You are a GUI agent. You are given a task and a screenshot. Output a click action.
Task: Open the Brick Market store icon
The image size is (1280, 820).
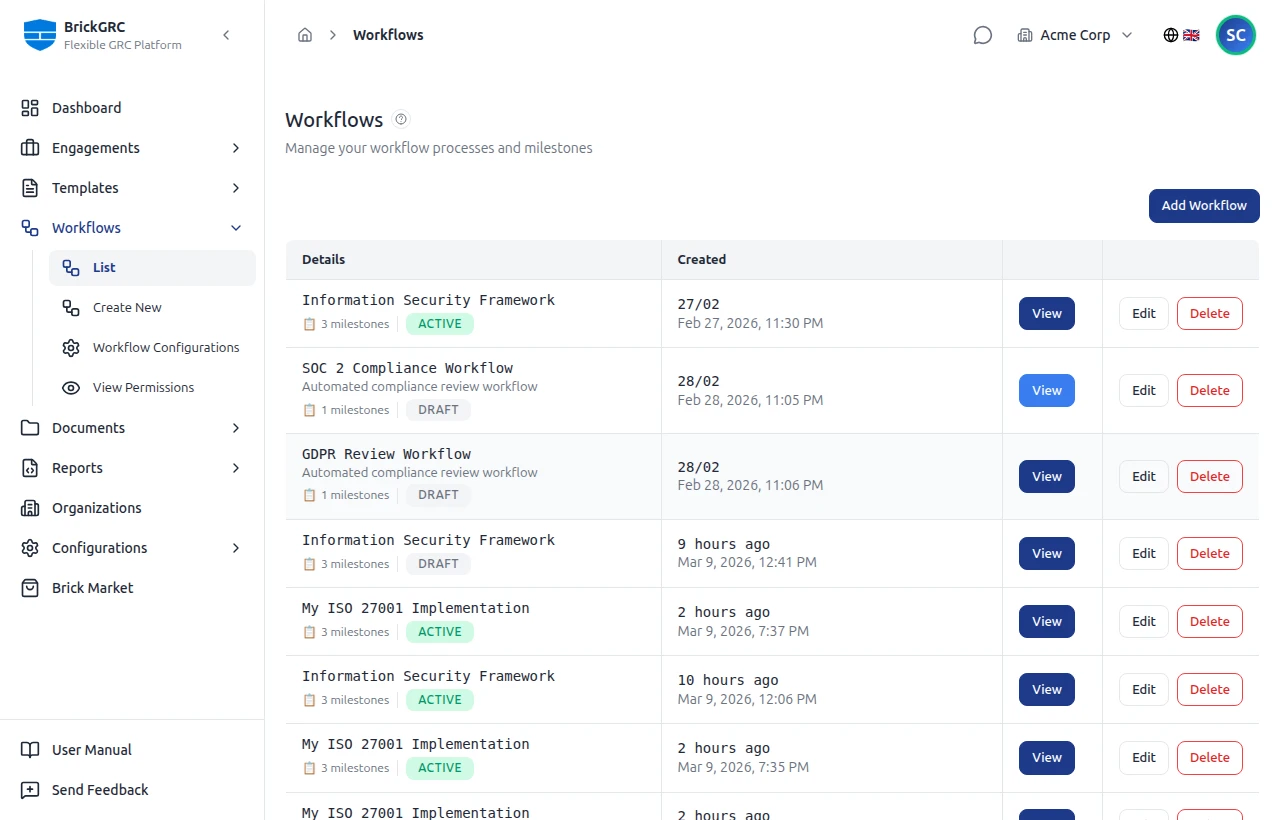30,587
